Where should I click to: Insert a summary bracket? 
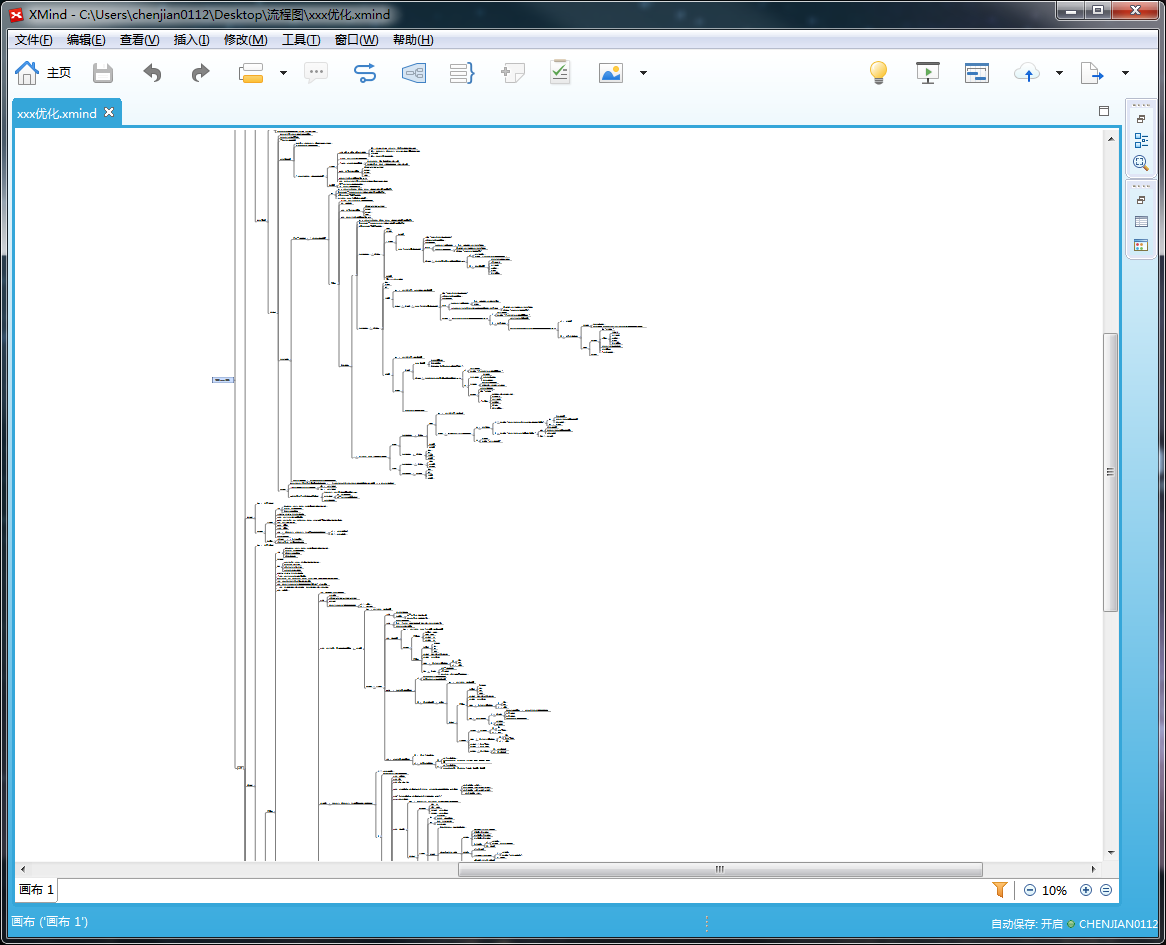(x=462, y=73)
